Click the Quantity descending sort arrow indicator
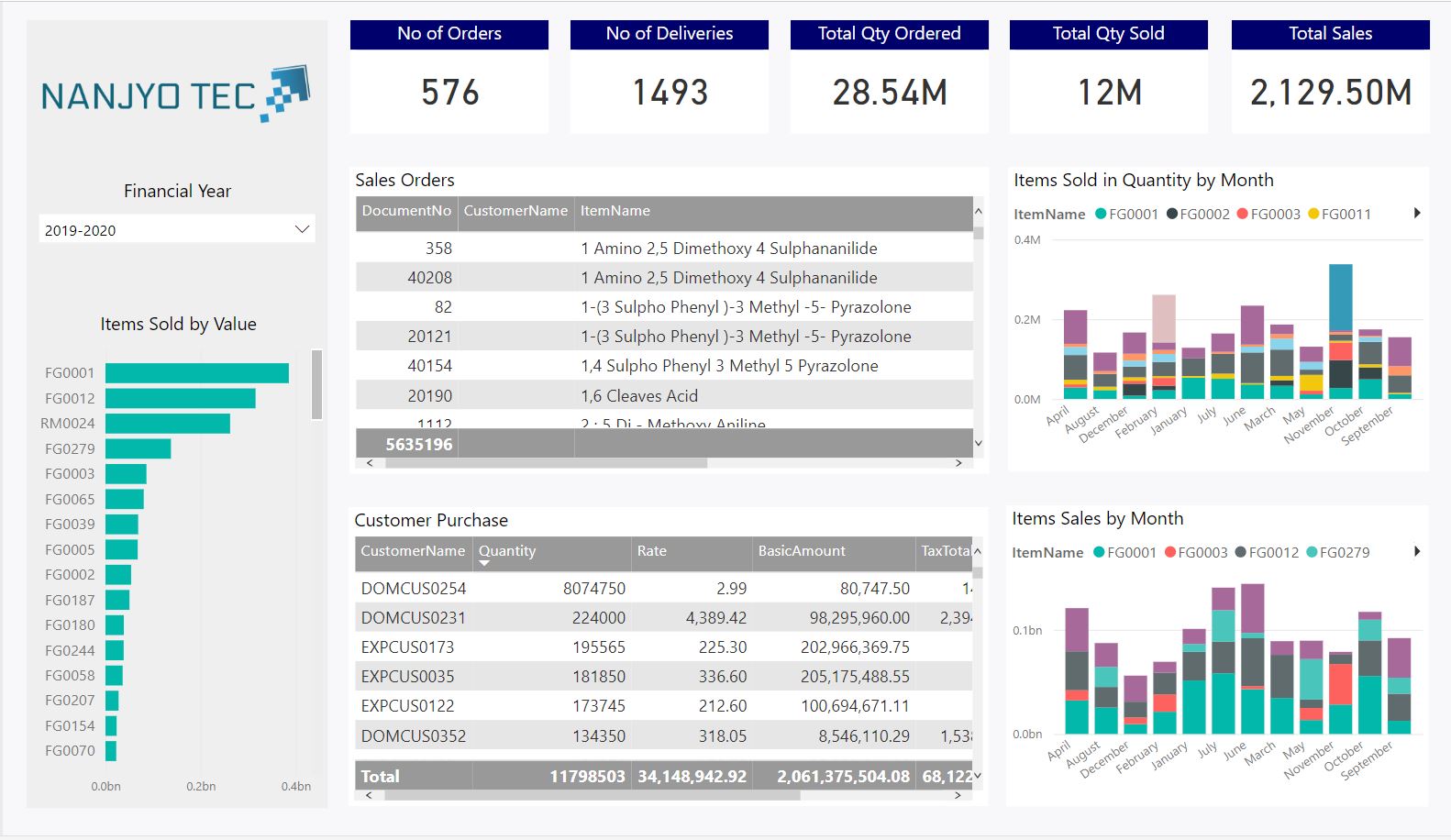The height and width of the screenshot is (840, 1451). pyautogui.click(x=484, y=563)
